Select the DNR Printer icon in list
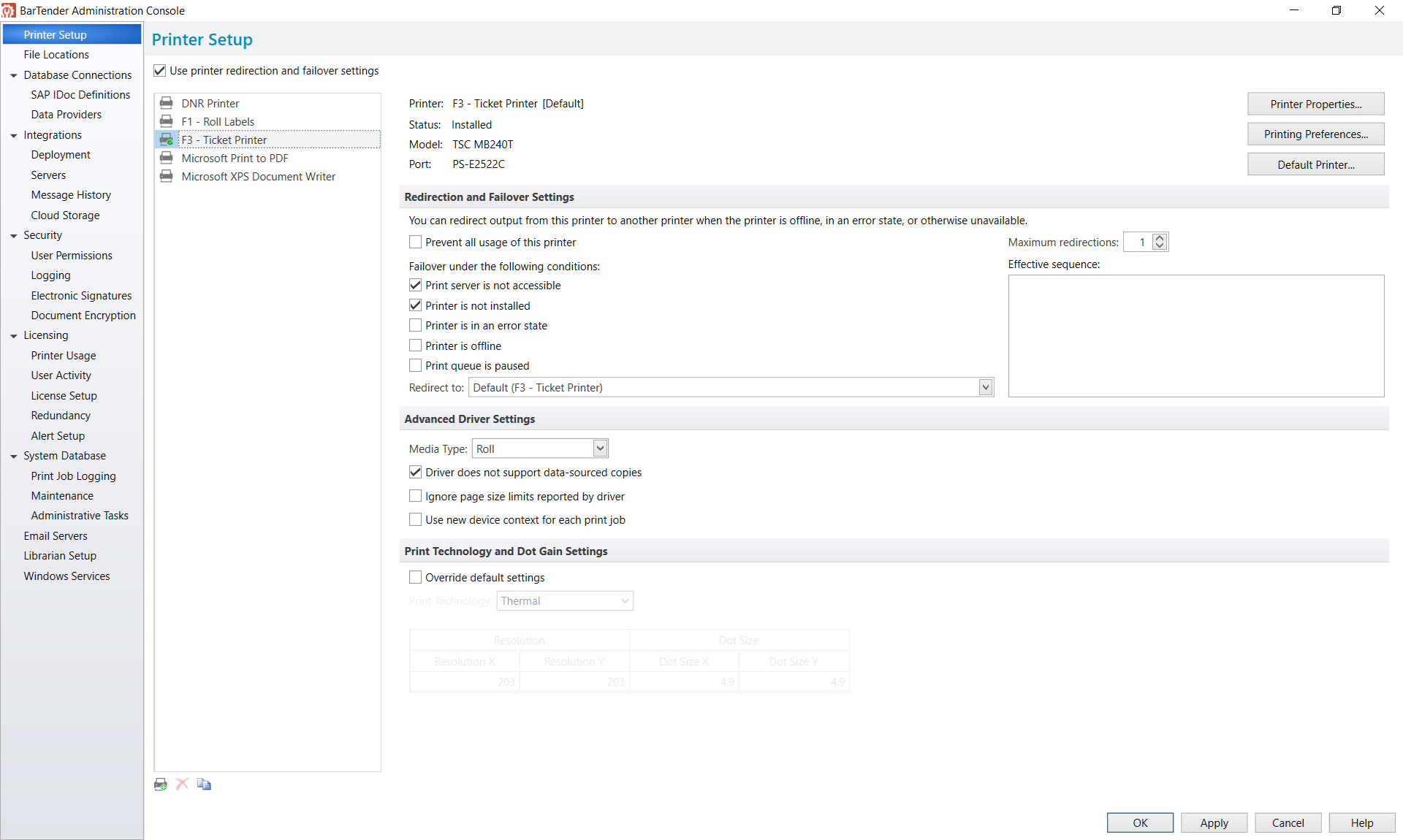 pos(167,103)
